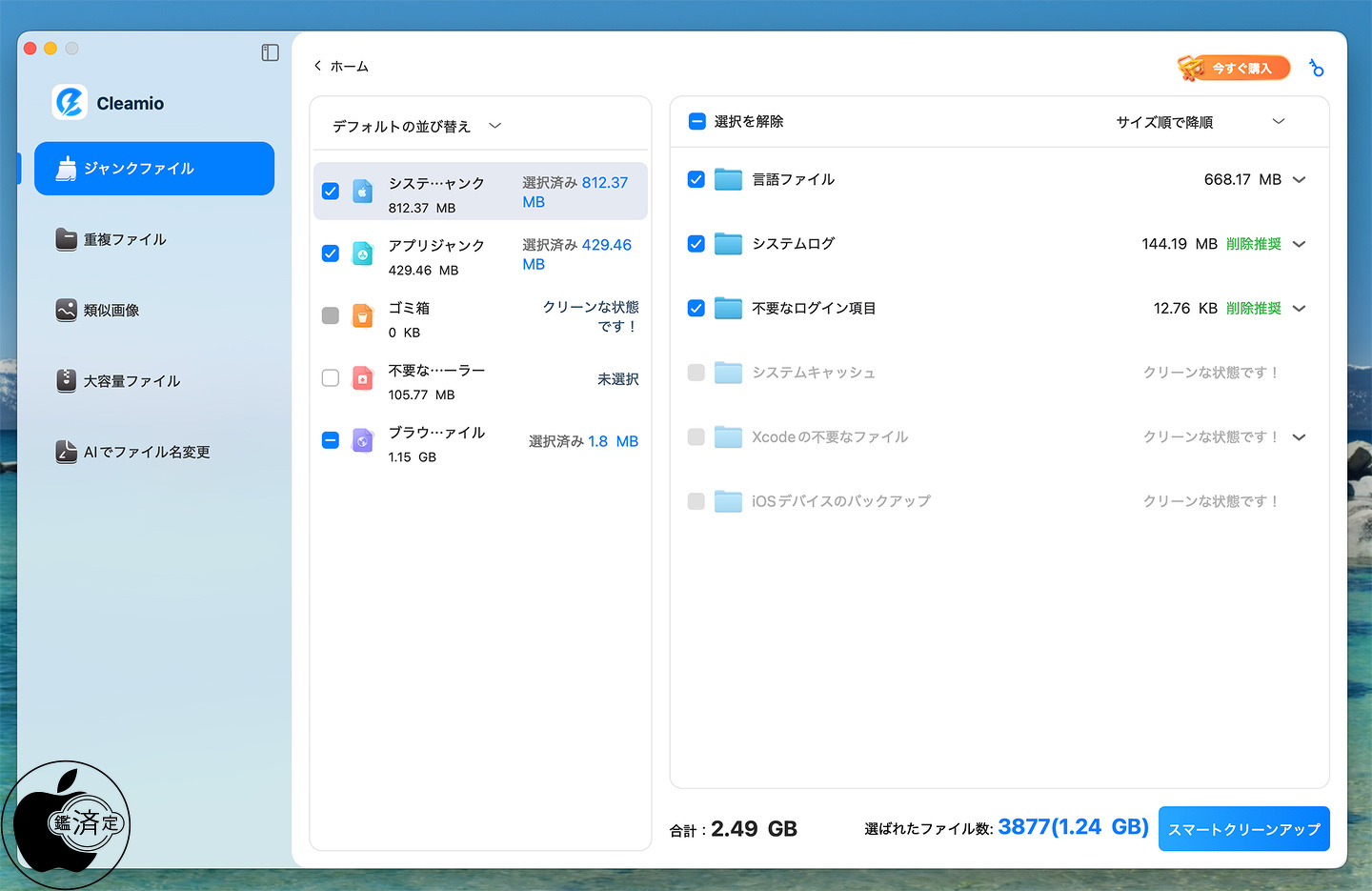Click the purple browser files icon
The width and height of the screenshot is (1372, 891).
363,441
